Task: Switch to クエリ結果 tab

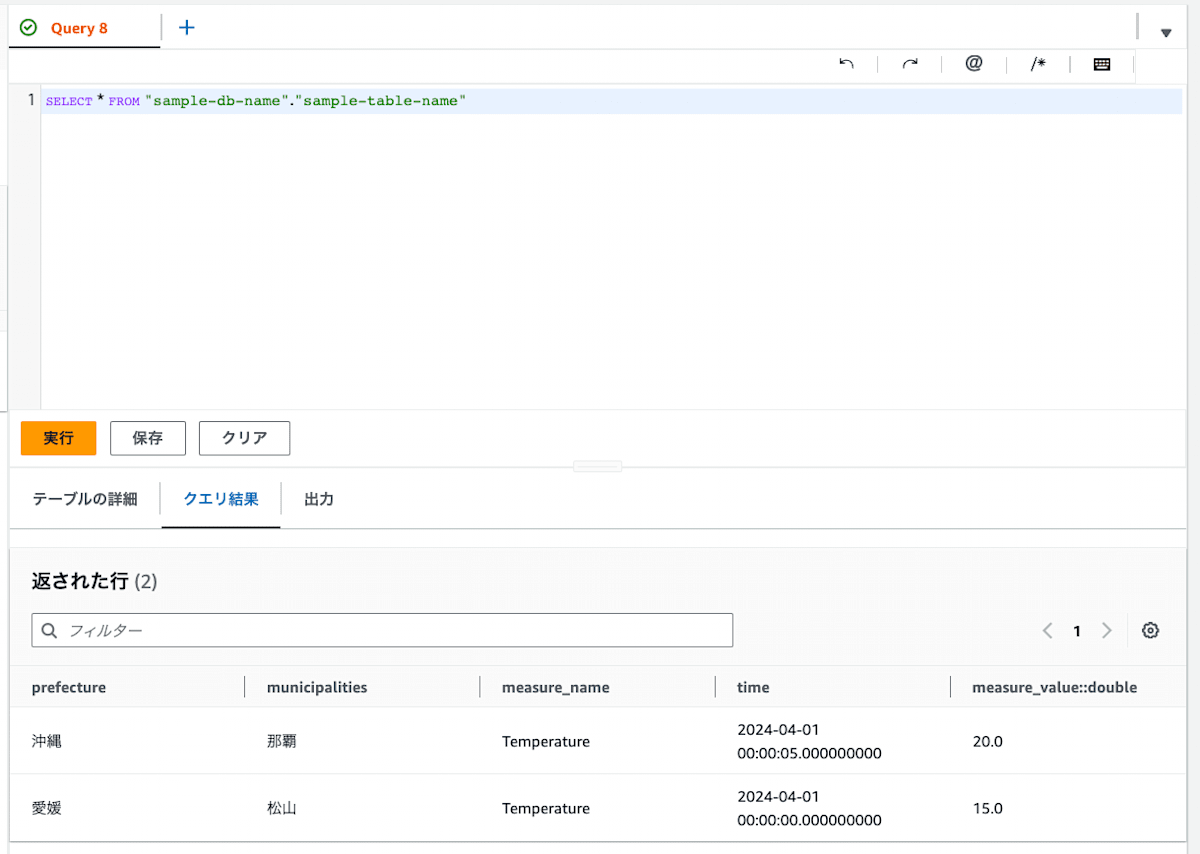Action: [x=221, y=498]
